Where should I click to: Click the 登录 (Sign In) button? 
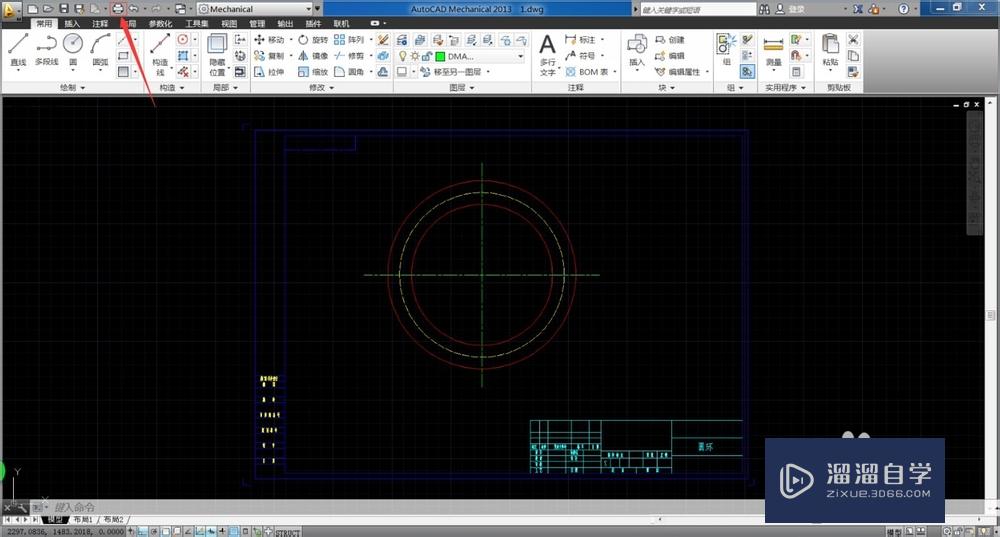(x=796, y=9)
